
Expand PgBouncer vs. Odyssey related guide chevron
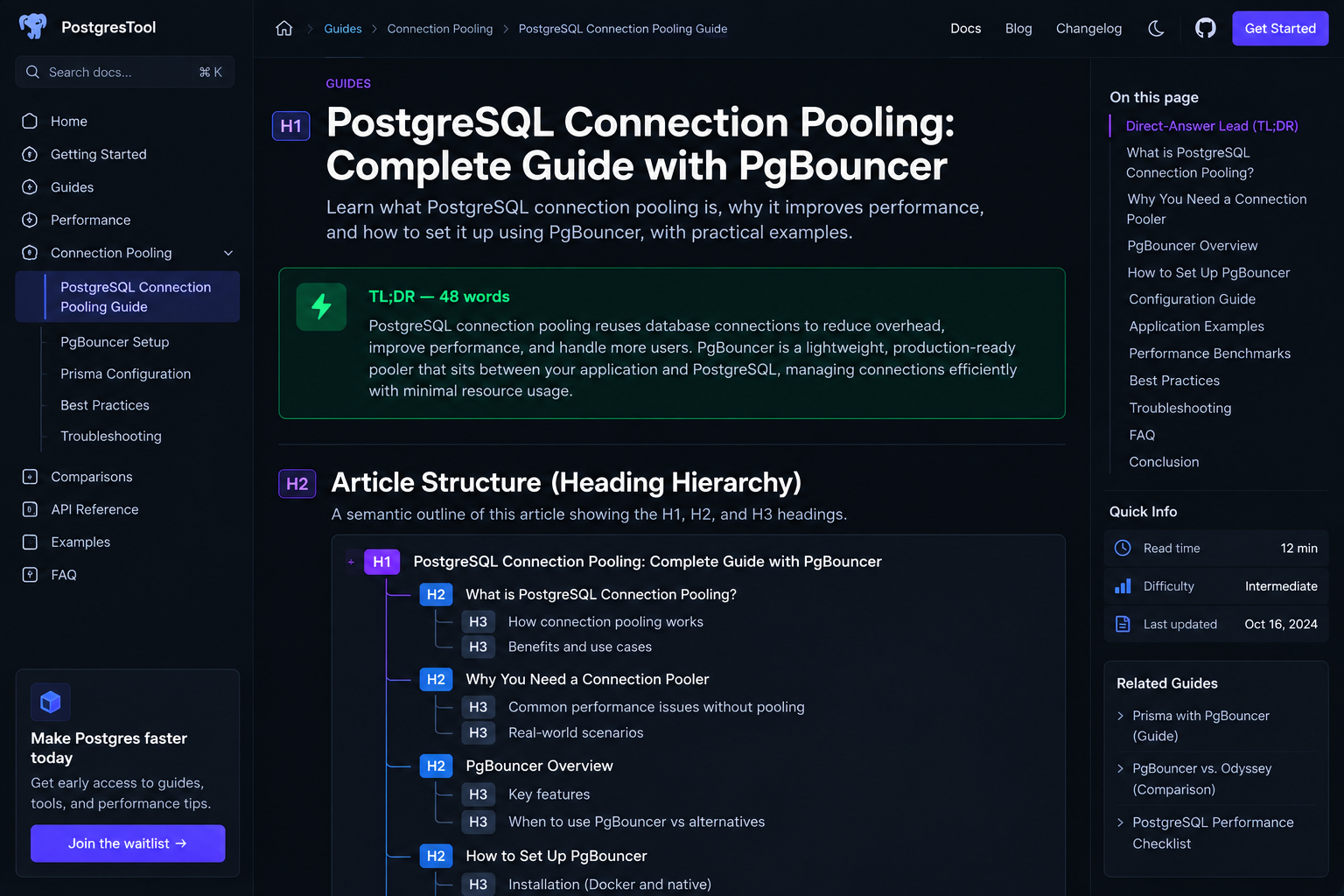click(x=1120, y=768)
